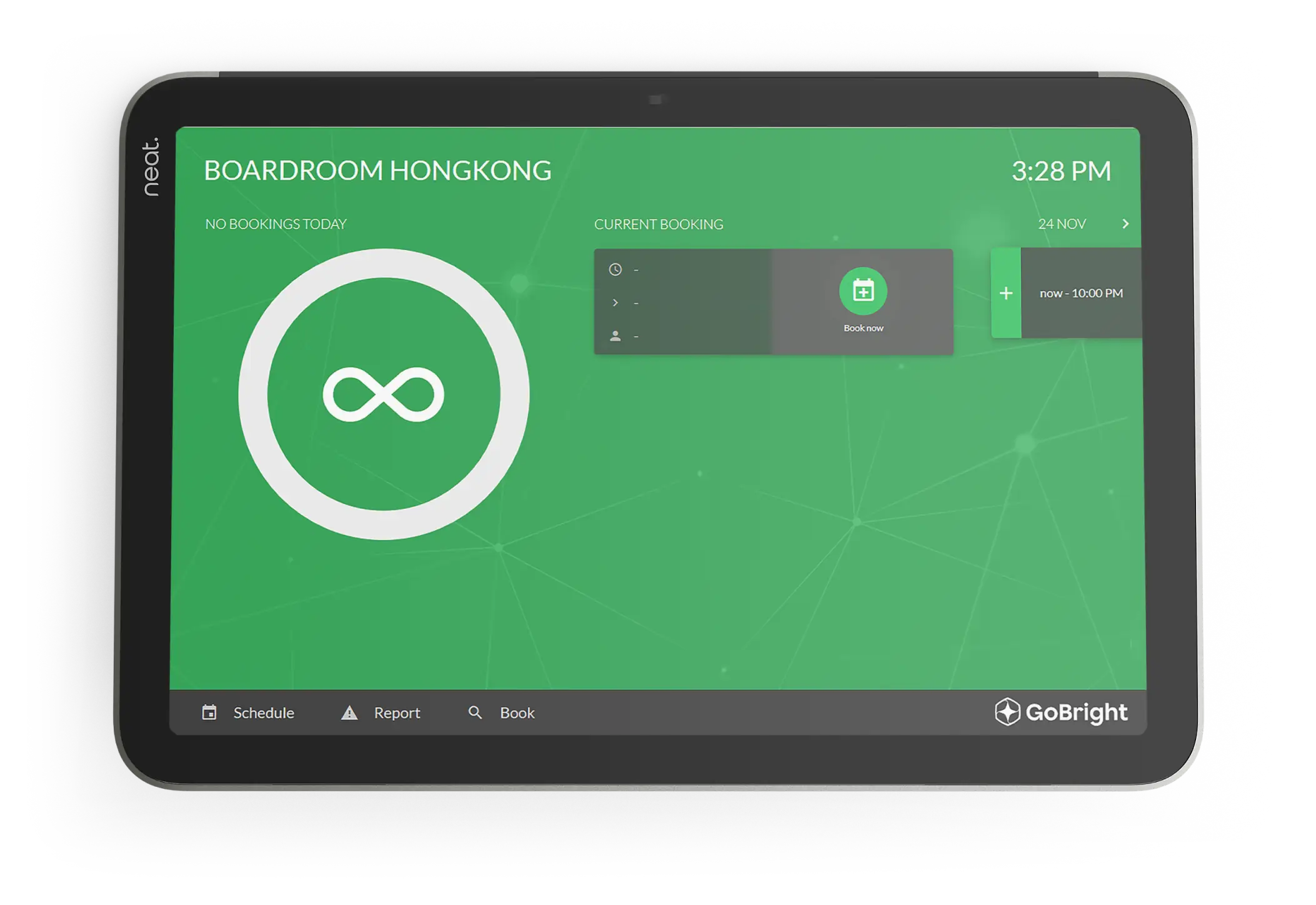Click the arrow expander inside the booking card
Viewport: 1316px width, 905px height.
point(616,302)
